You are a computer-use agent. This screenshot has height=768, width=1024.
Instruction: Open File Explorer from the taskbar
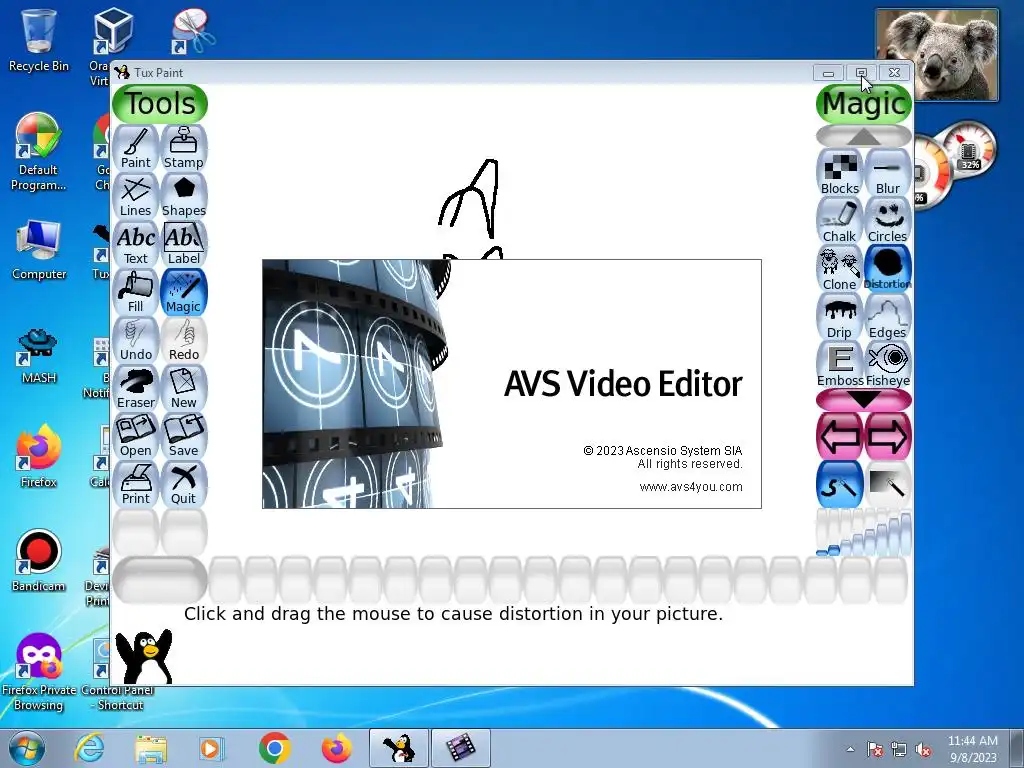tap(151, 748)
